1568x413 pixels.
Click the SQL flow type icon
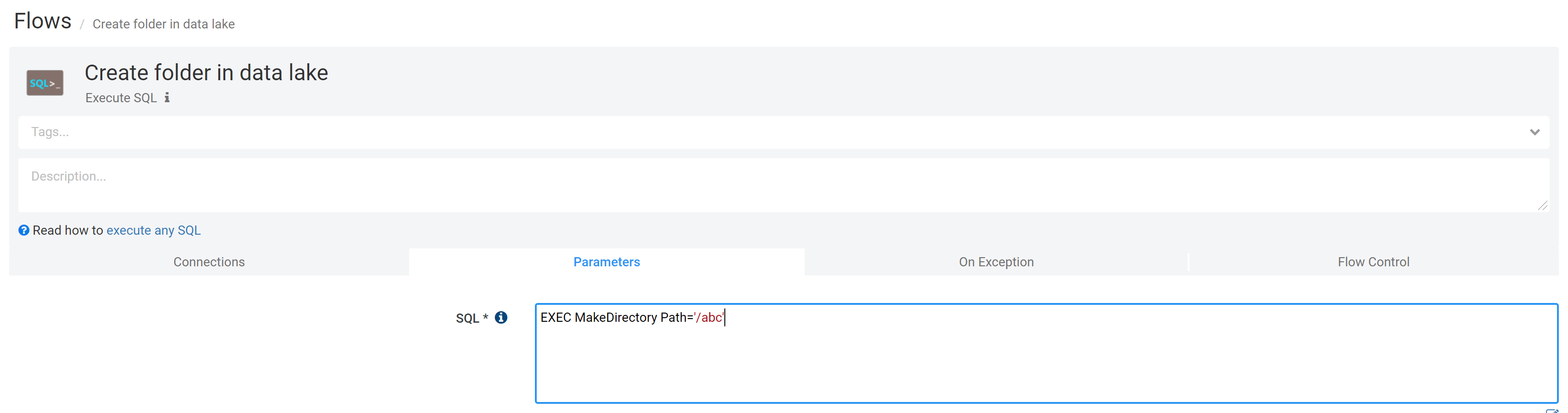pyautogui.click(x=44, y=83)
